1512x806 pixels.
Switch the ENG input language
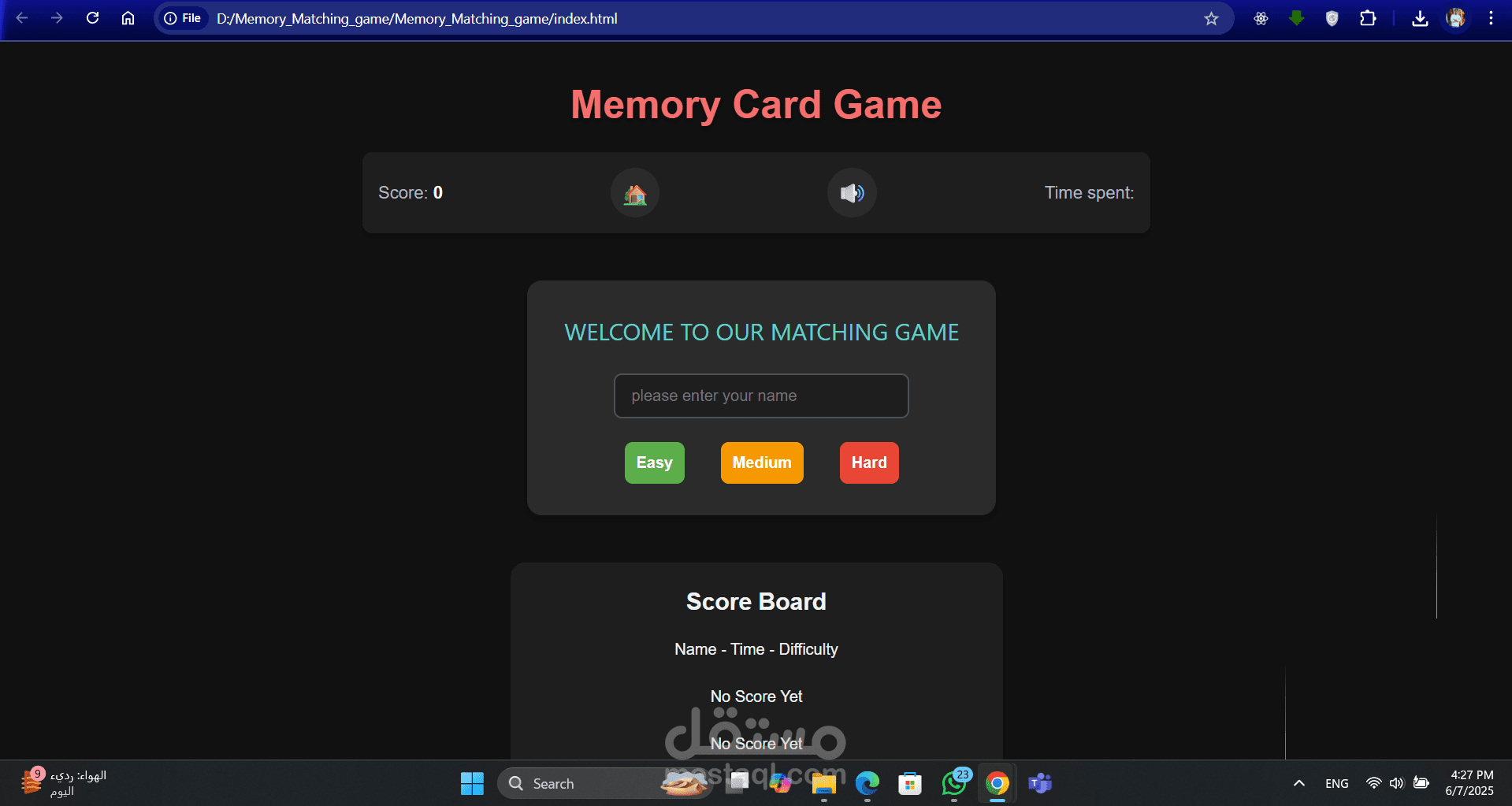tap(1336, 783)
